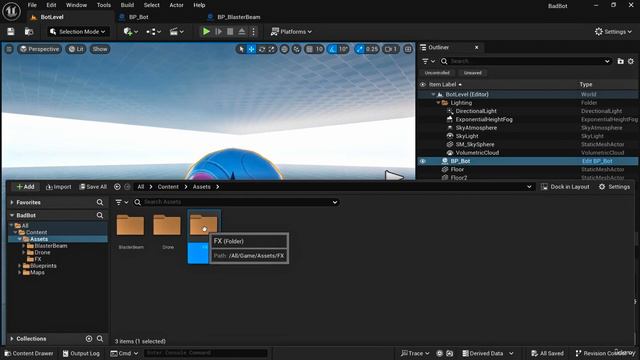The image size is (640, 360).
Task: Open the quick add actor menu
Action: (131, 31)
